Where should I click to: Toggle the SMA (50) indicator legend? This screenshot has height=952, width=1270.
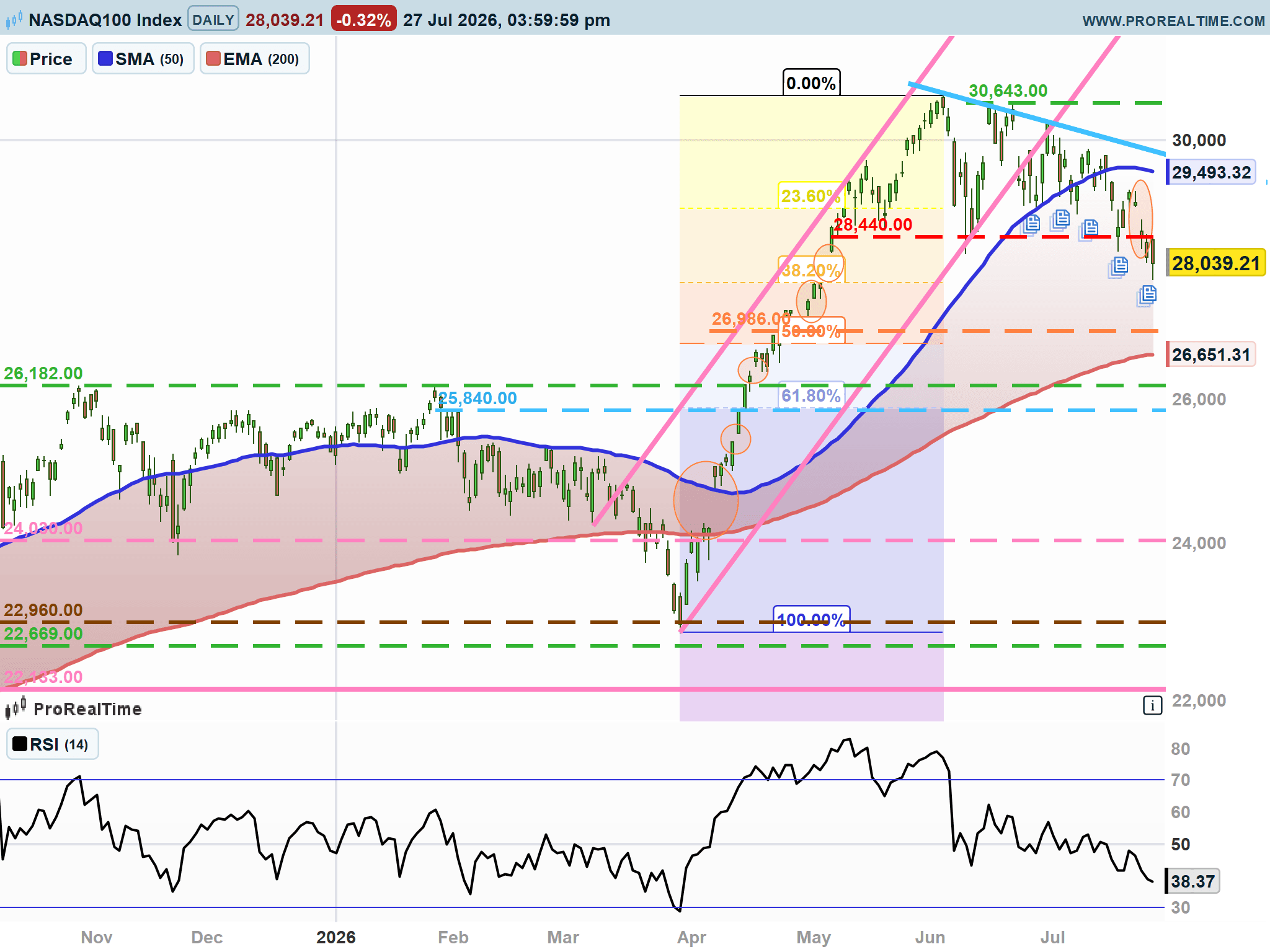pyautogui.click(x=143, y=59)
